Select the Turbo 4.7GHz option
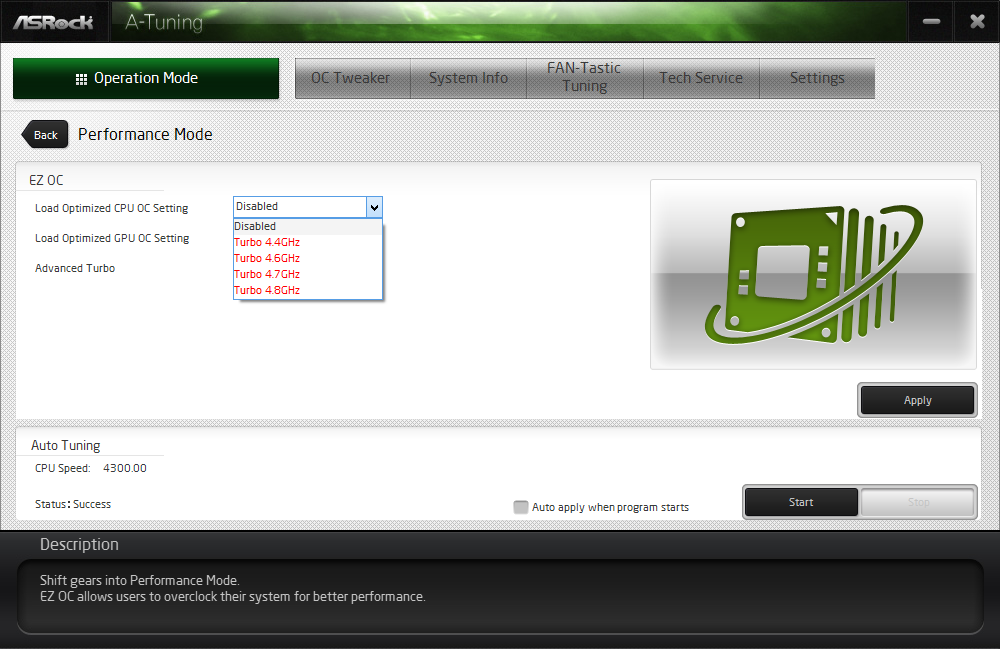1000x649 pixels. [307, 274]
